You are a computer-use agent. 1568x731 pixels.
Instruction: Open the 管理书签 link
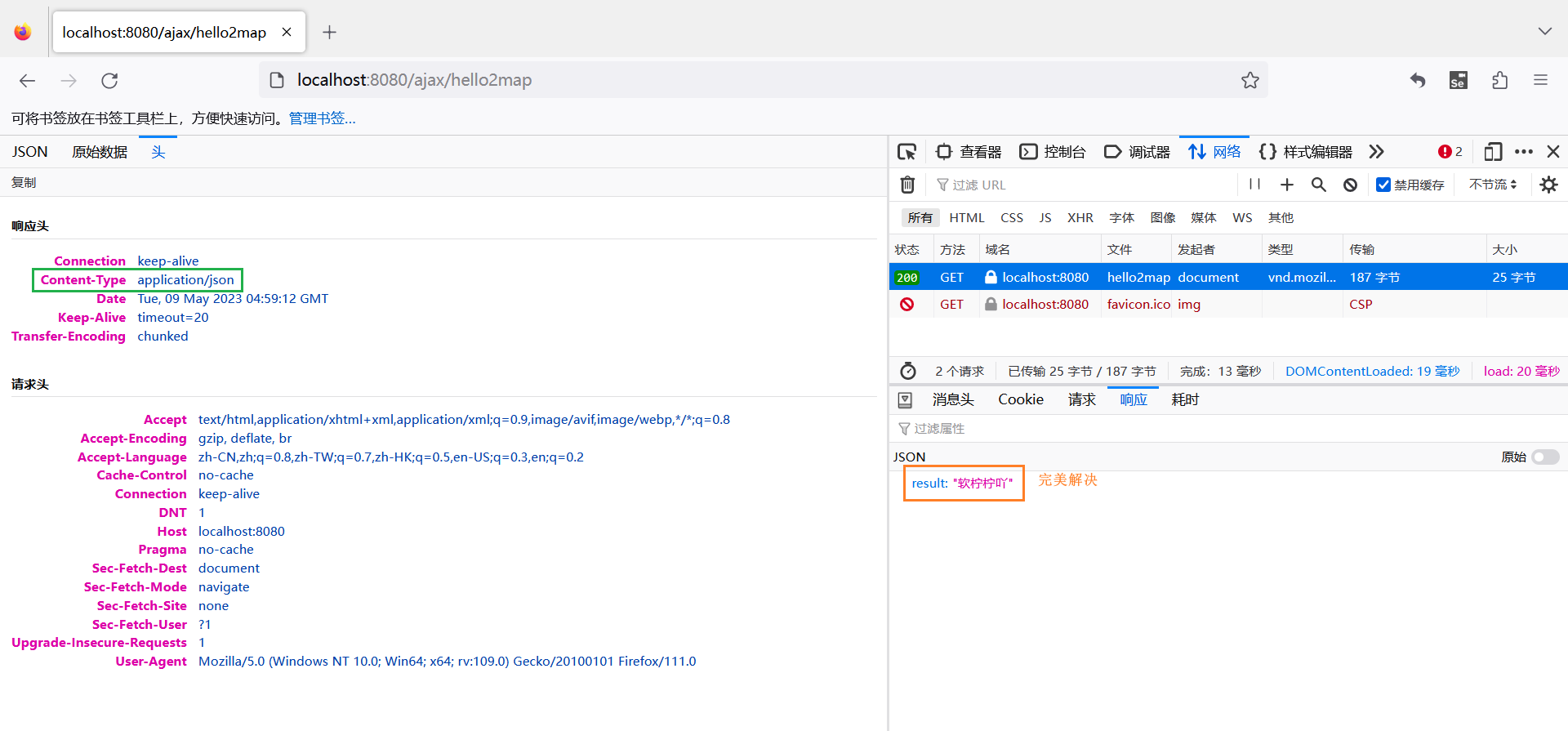pyautogui.click(x=322, y=118)
